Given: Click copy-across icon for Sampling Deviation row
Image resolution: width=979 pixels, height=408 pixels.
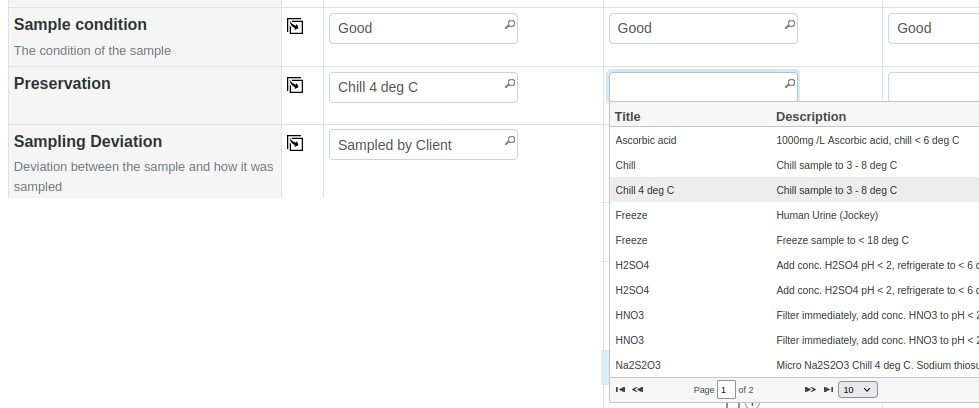Looking at the screenshot, I should pos(295,144).
